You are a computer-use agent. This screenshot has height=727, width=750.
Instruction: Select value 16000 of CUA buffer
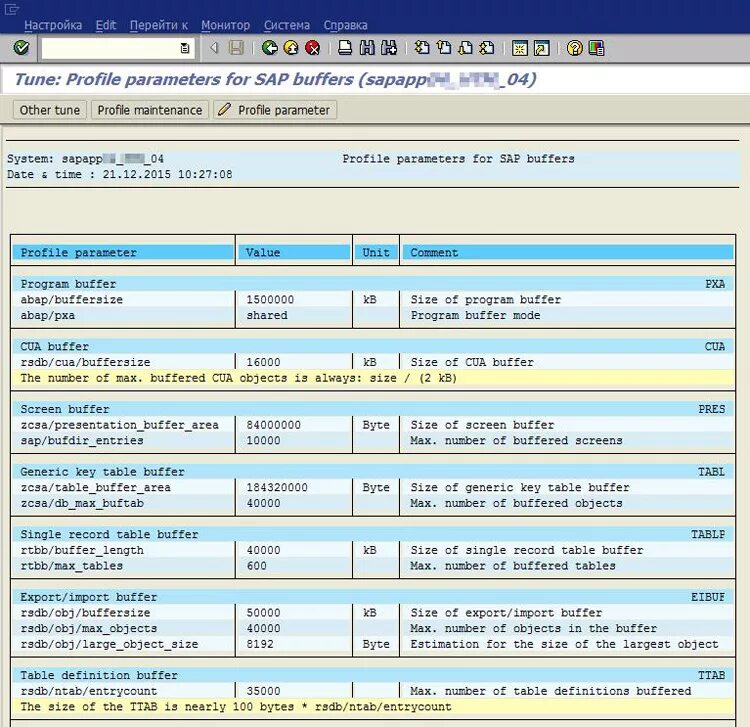pyautogui.click(x=263, y=363)
